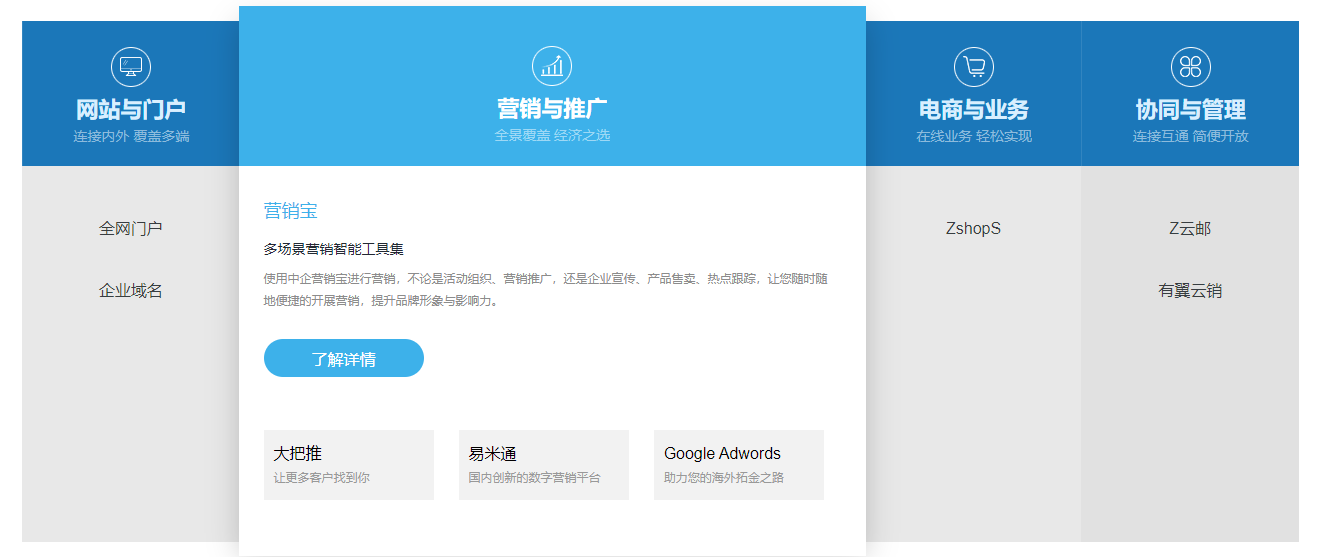Click the four-petal icon above 协同与管理

click(x=1191, y=67)
